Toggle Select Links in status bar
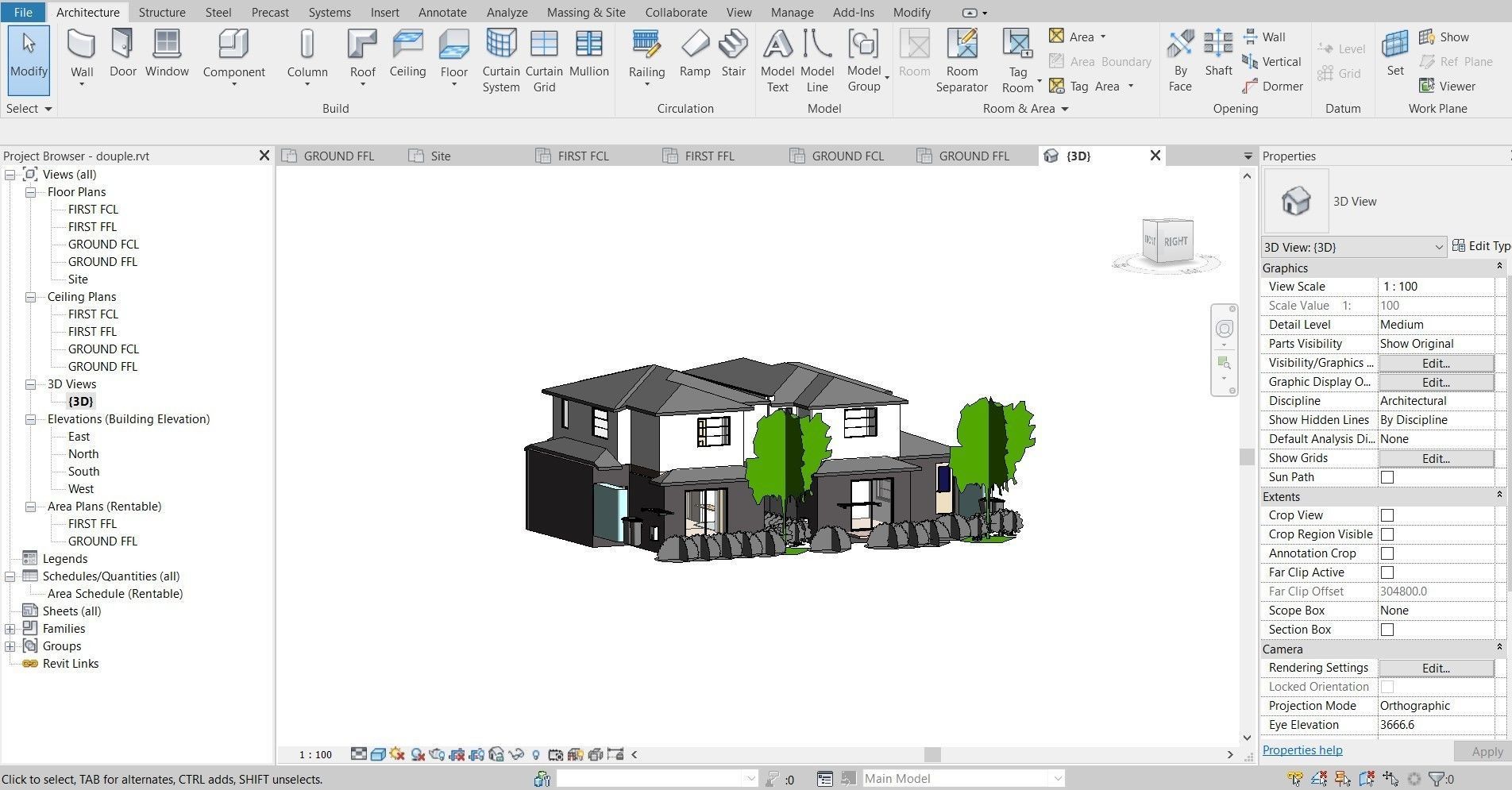This screenshot has width=1512, height=790. coord(1294,779)
